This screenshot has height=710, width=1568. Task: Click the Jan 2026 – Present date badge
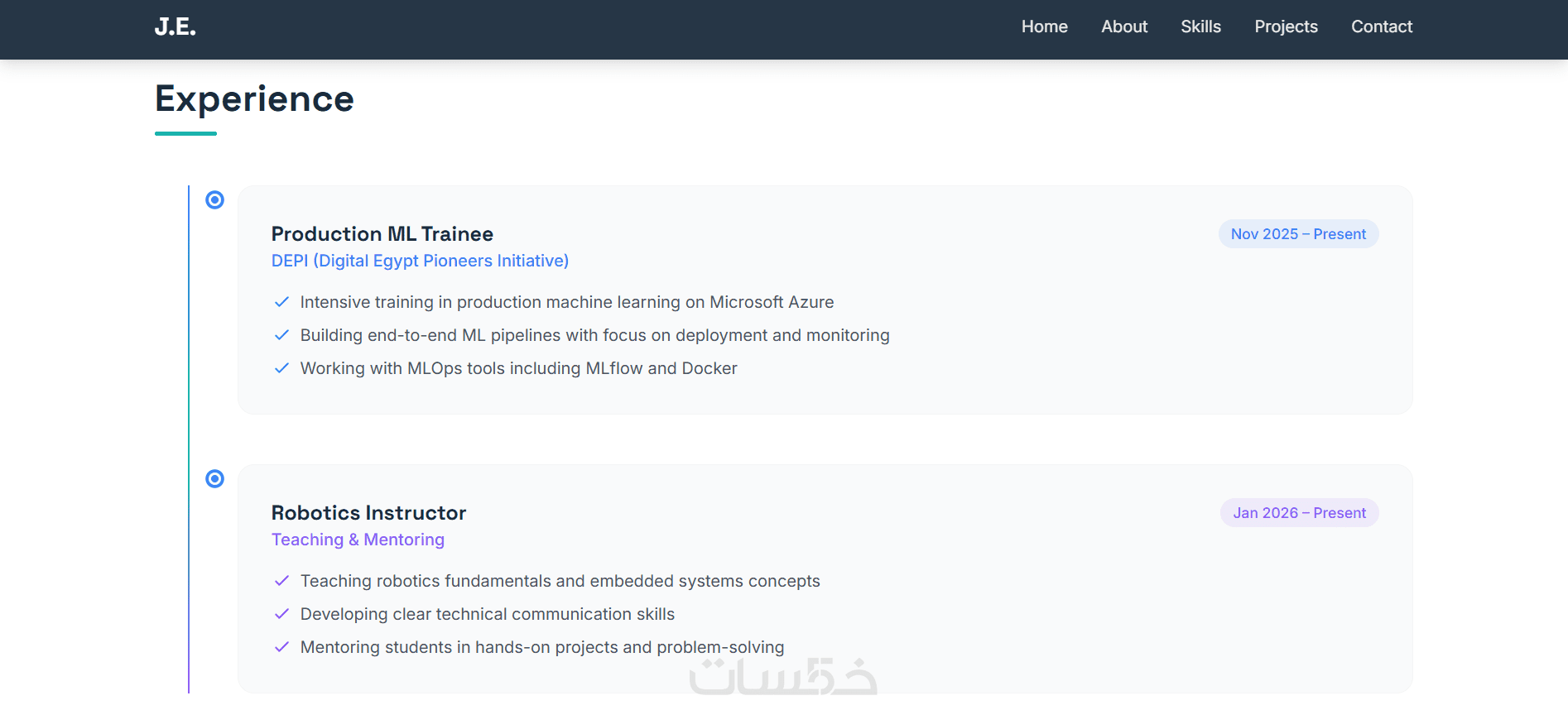[1299, 513]
